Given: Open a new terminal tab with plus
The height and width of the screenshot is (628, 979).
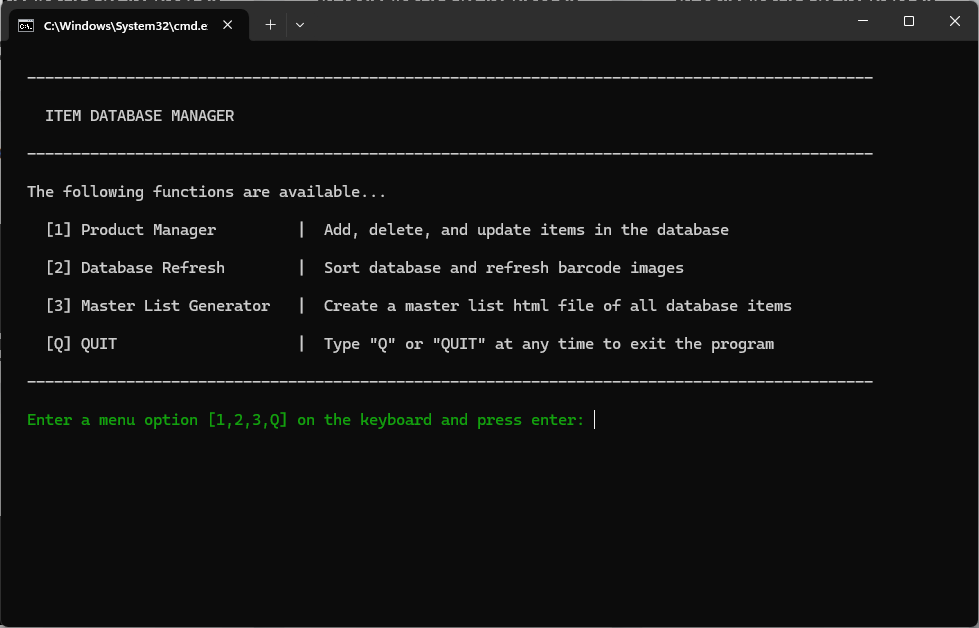Looking at the screenshot, I should (270, 25).
